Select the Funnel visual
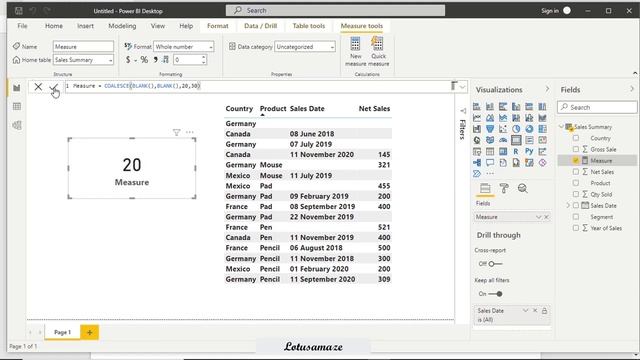640x360 pixels. [490, 129]
